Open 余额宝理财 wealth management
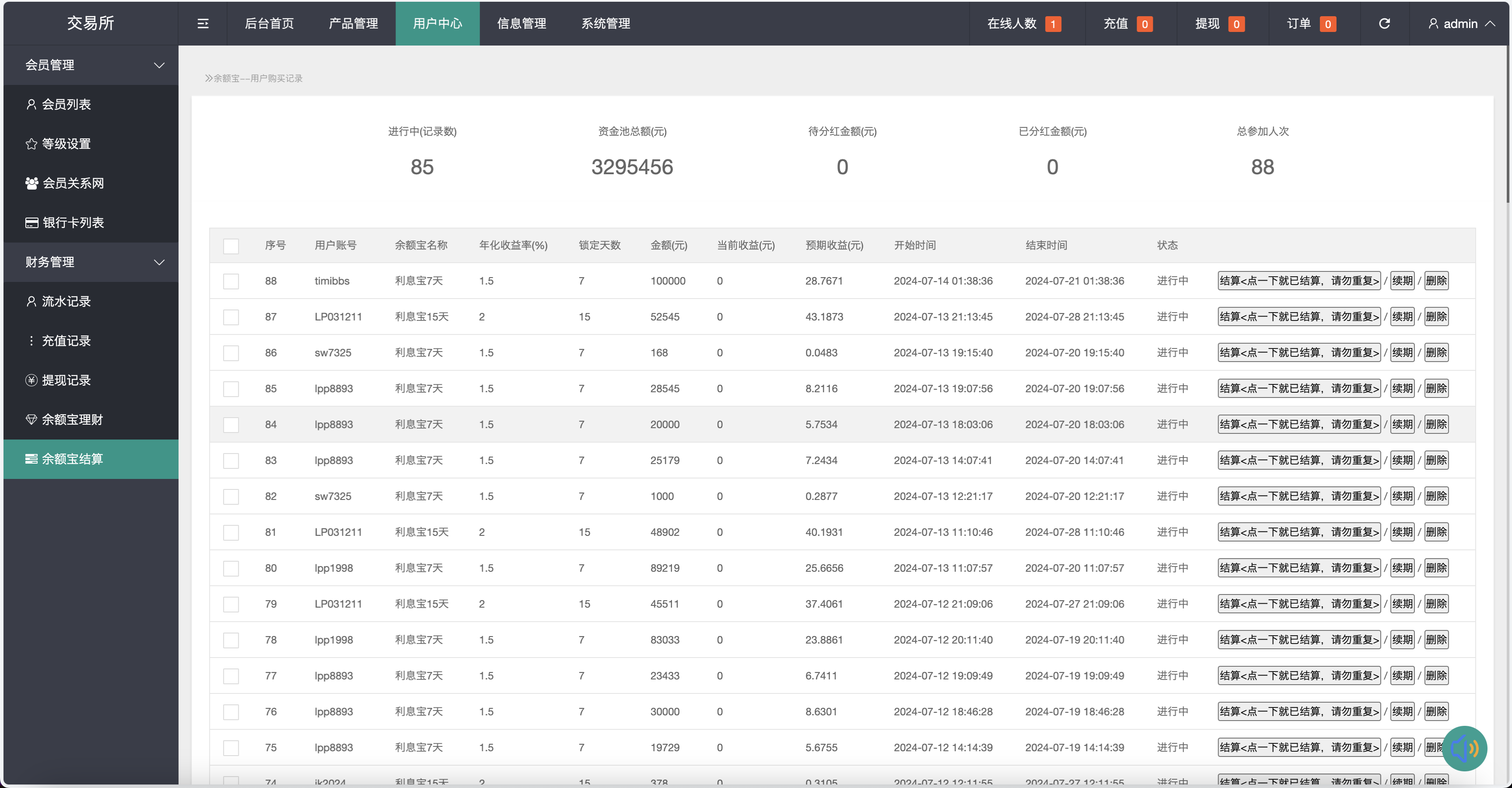Image resolution: width=1512 pixels, height=788 pixels. pyautogui.click(x=72, y=419)
